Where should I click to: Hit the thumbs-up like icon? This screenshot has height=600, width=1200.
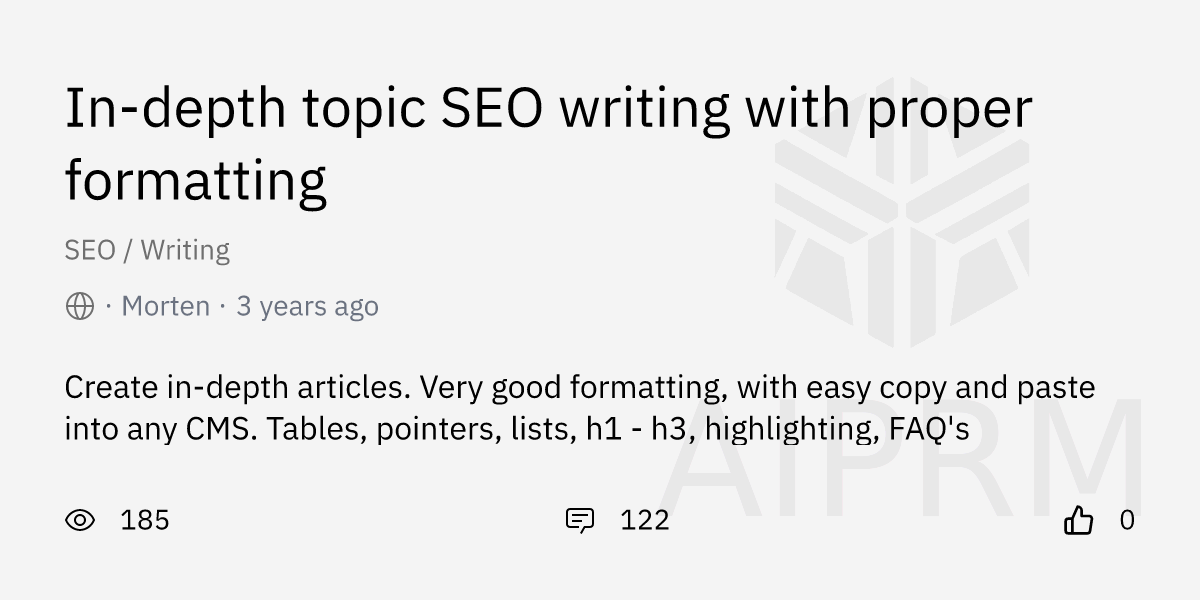pyautogui.click(x=1078, y=520)
